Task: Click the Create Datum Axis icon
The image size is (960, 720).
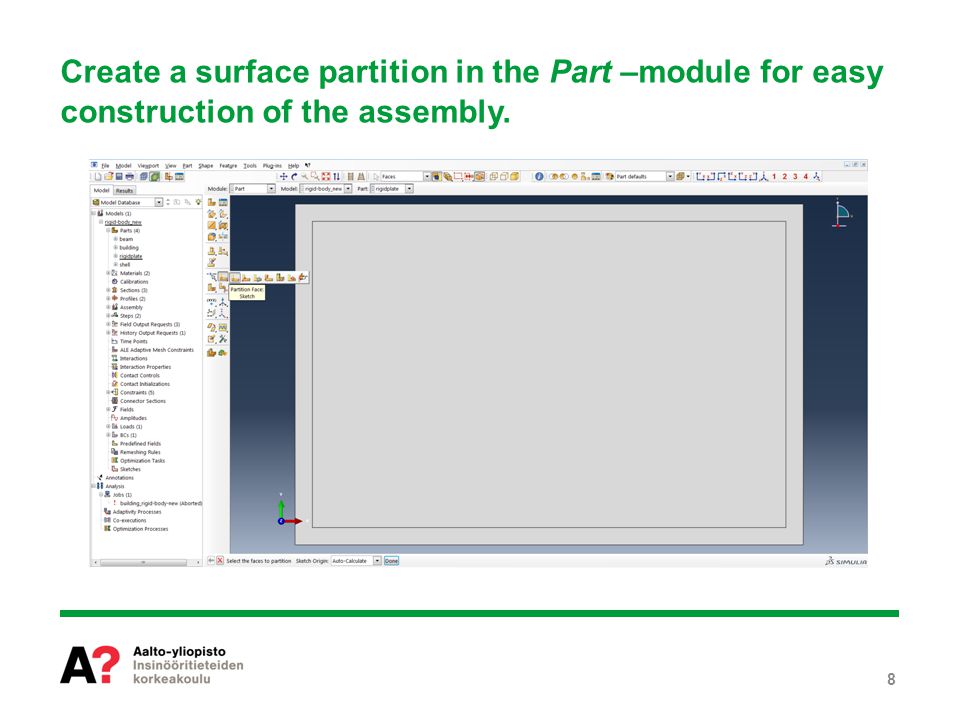Action: (223, 302)
